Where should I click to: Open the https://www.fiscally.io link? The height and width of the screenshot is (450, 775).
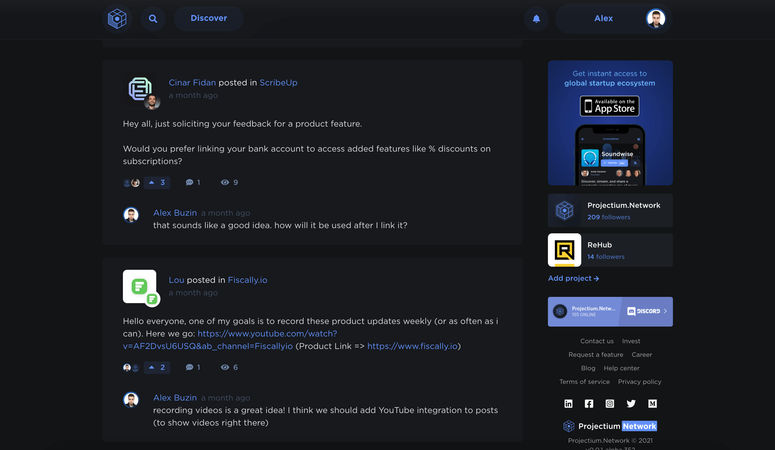412,346
